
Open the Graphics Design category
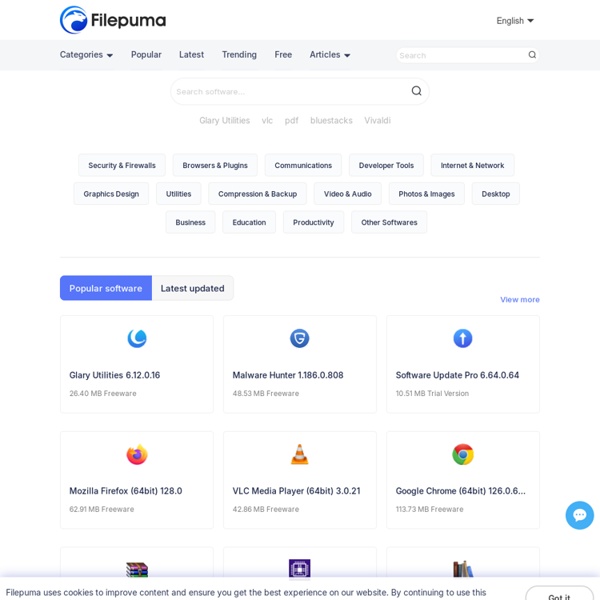click(111, 194)
